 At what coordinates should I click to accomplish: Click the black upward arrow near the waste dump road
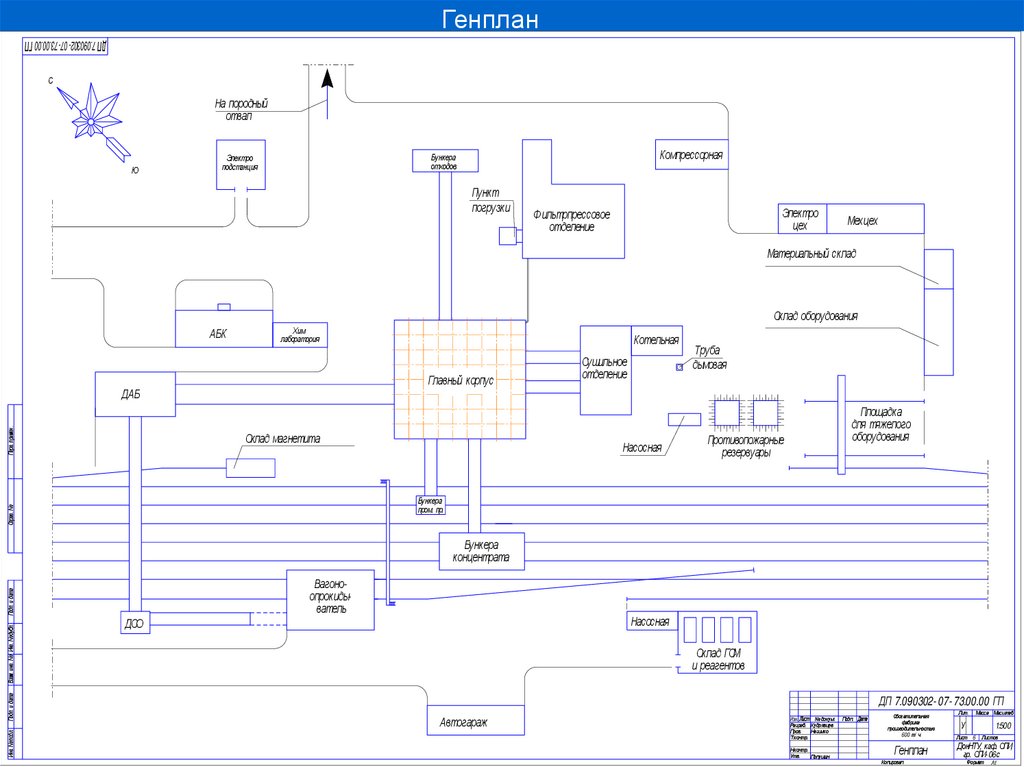(x=327, y=77)
